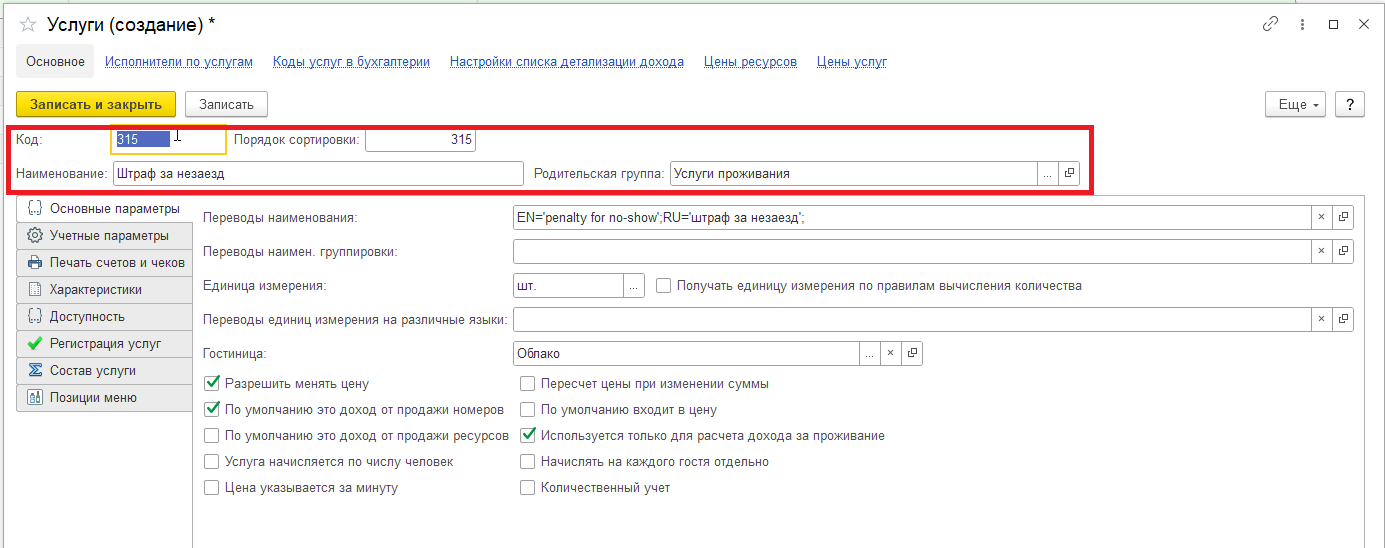Toggle Разрешить менять цену checkbox
Viewport: 1385px width, 548px height.
point(211,383)
